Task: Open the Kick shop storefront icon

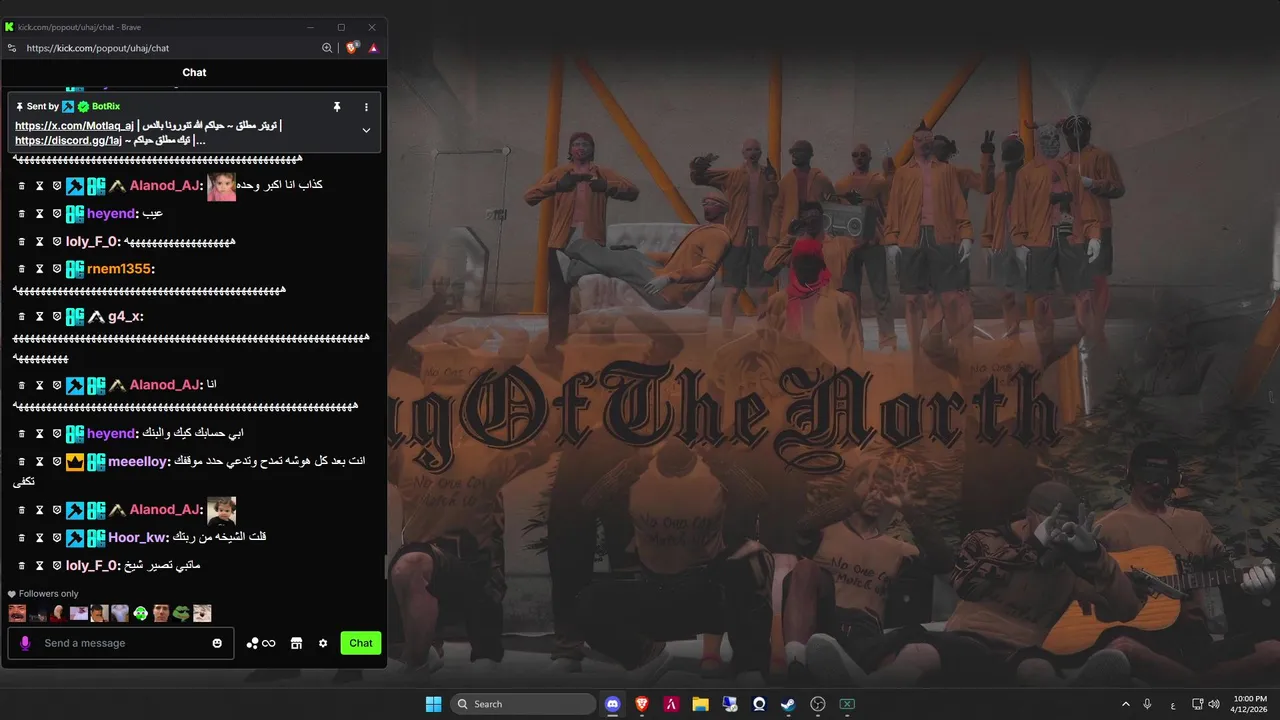Action: pos(296,643)
